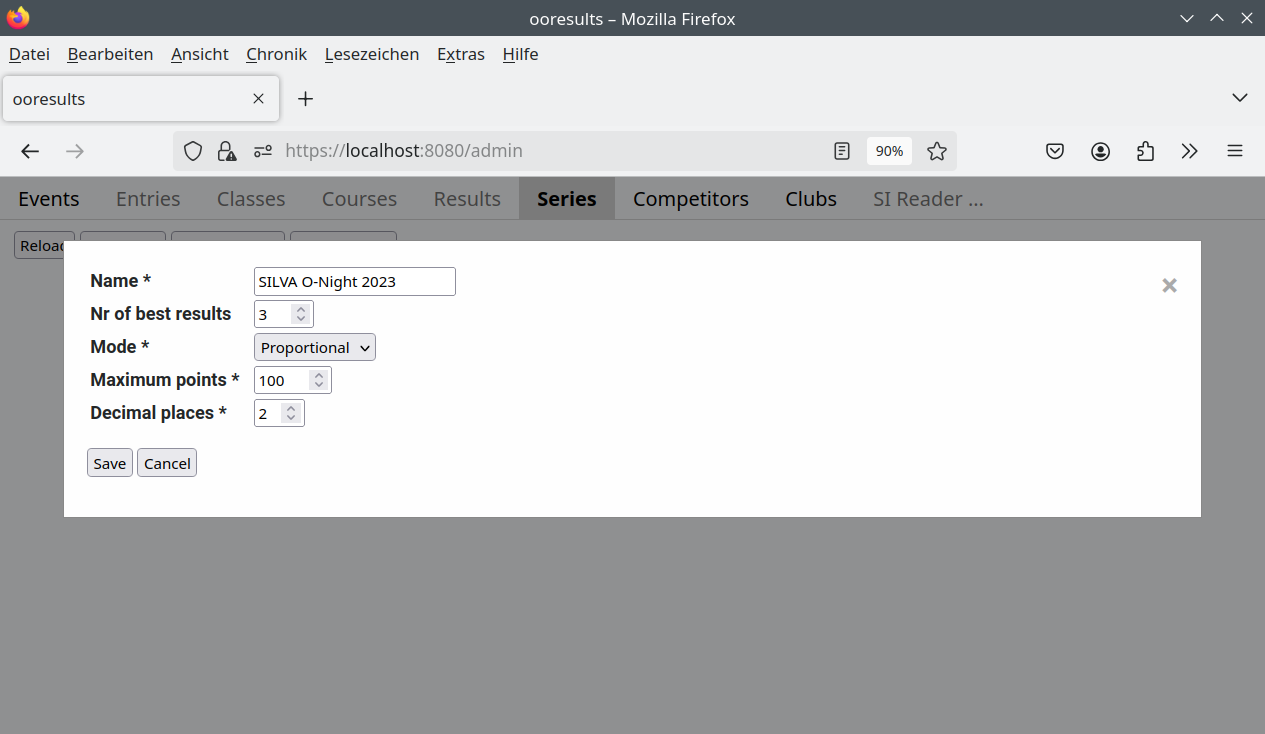This screenshot has height=734, width=1265.
Task: Switch to the Classes tab
Action: click(x=251, y=198)
